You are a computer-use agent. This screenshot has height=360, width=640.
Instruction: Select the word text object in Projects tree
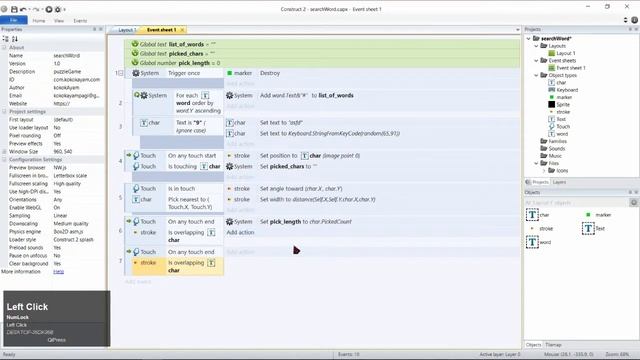tap(558, 134)
